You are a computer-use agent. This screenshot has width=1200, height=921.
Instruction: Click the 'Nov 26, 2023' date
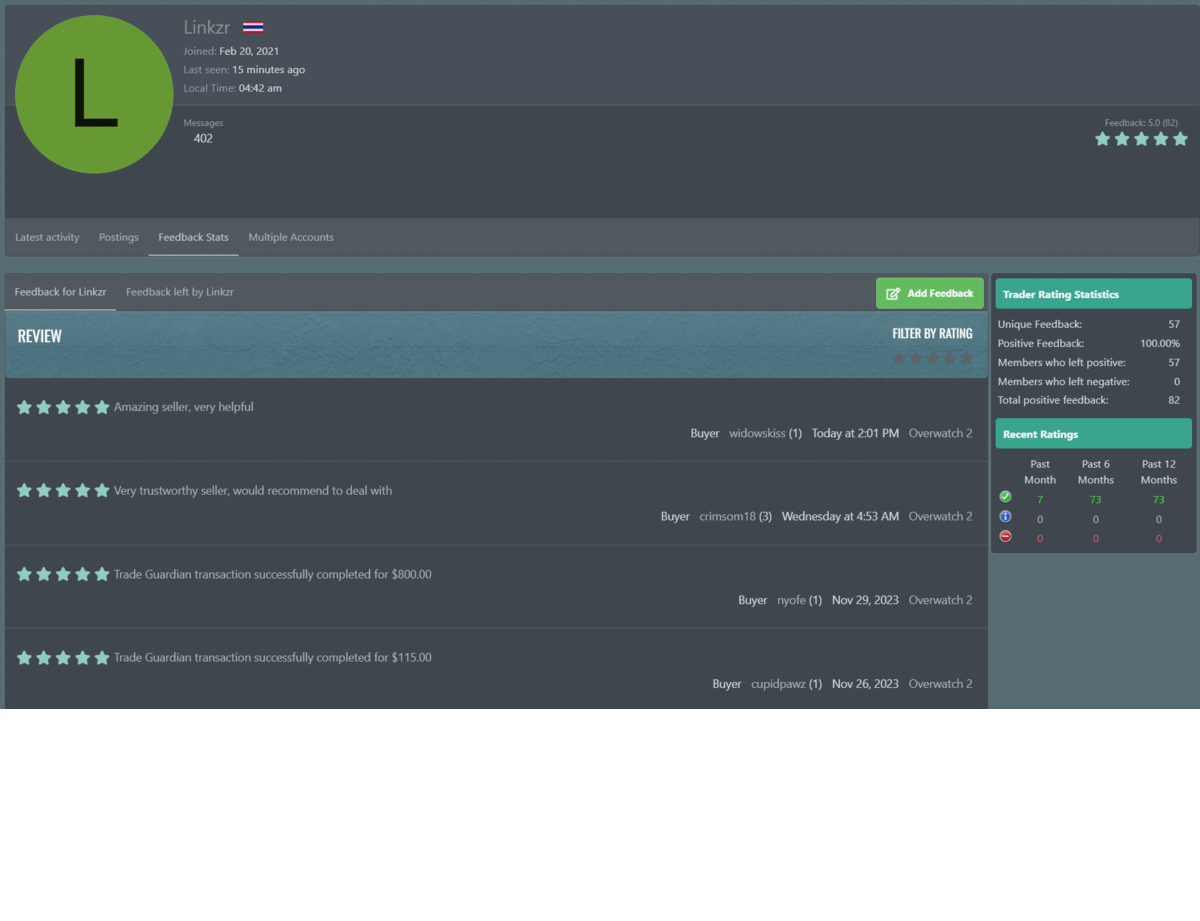coord(865,684)
